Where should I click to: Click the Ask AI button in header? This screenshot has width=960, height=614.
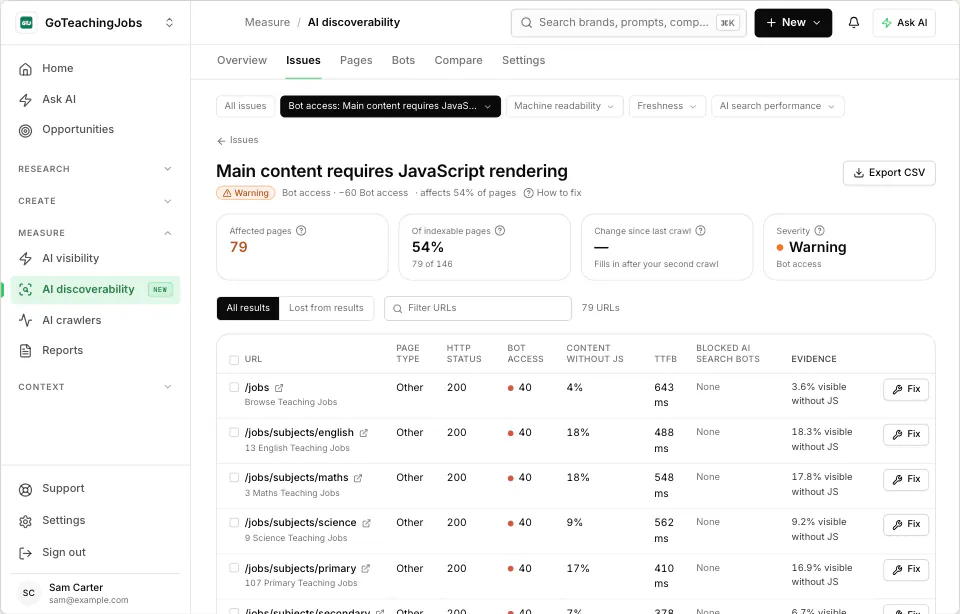pyautogui.click(x=904, y=23)
